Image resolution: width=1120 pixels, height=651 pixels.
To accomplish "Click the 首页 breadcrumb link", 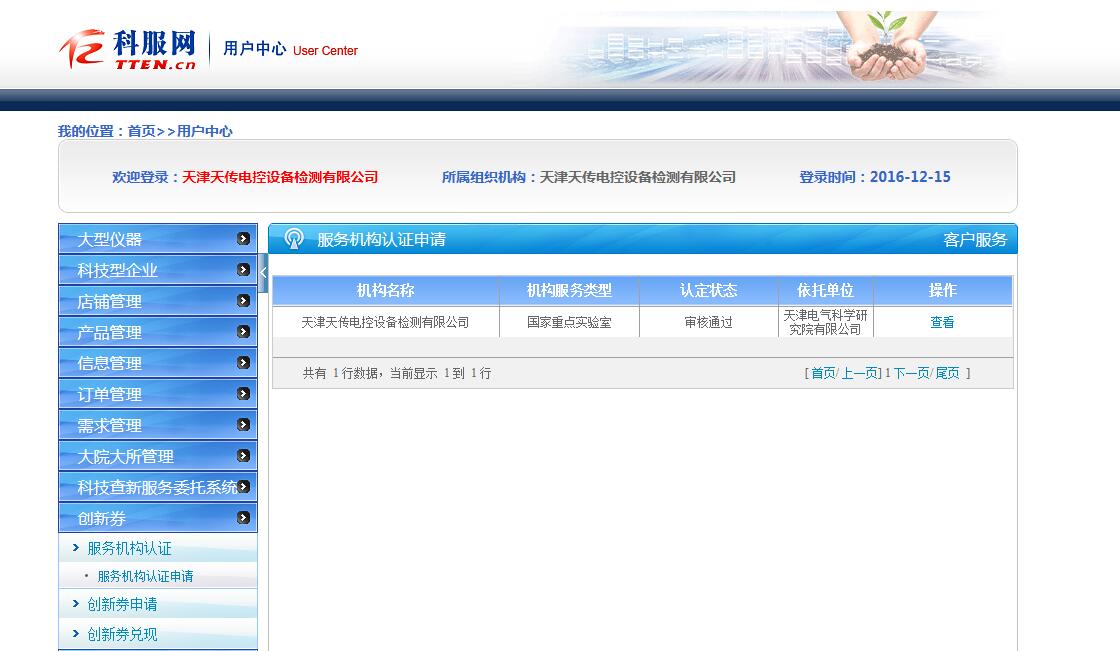I will pos(141,131).
